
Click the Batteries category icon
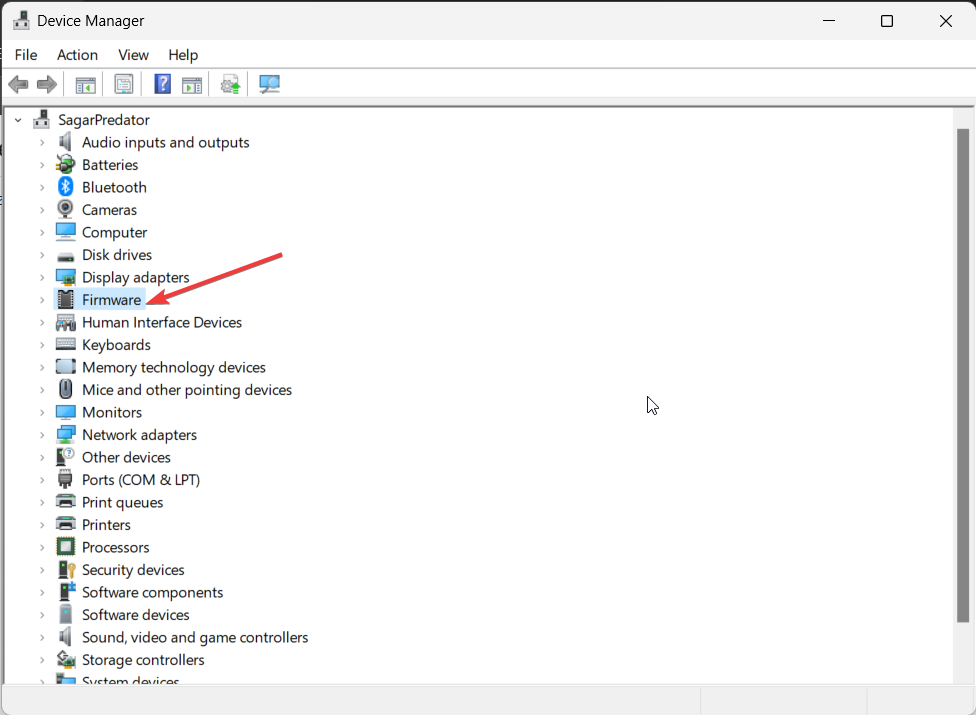(x=65, y=164)
